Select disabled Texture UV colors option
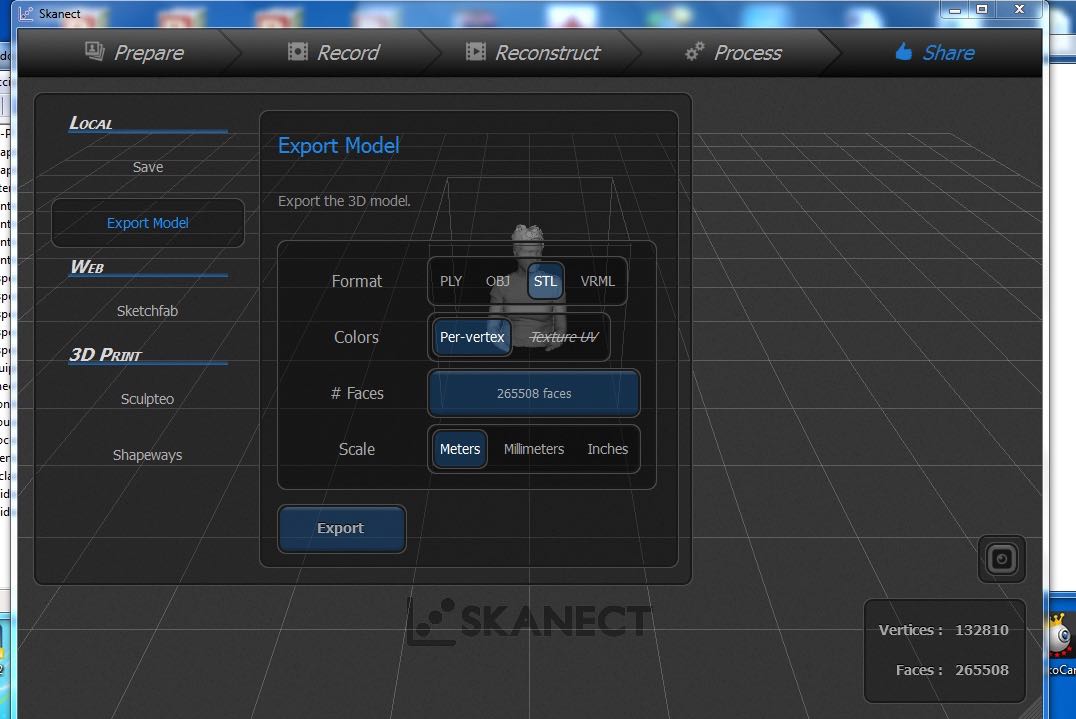1076x719 pixels. (x=565, y=337)
